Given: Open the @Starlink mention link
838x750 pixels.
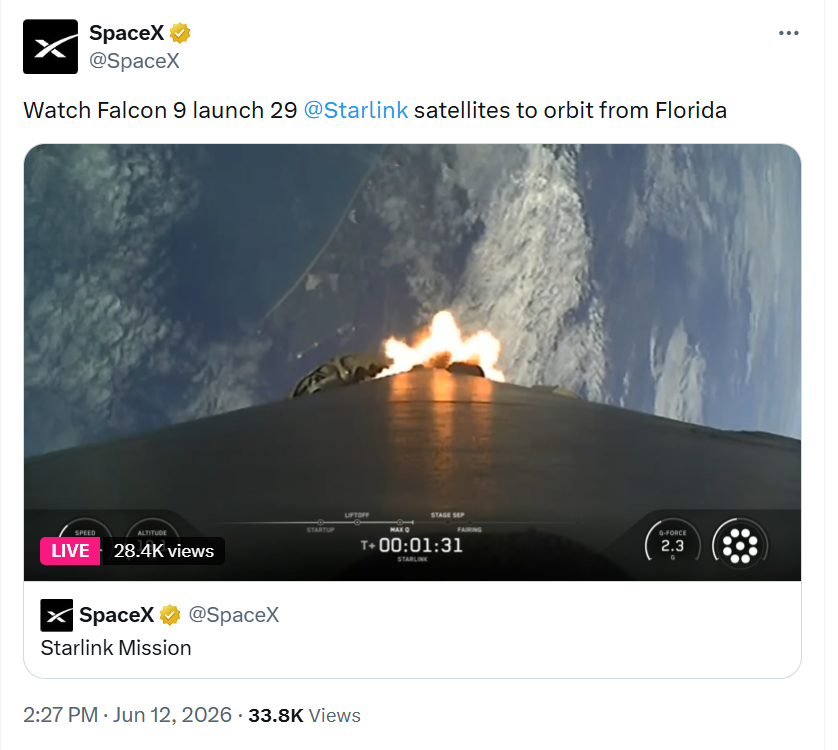Looking at the screenshot, I should [x=356, y=111].
